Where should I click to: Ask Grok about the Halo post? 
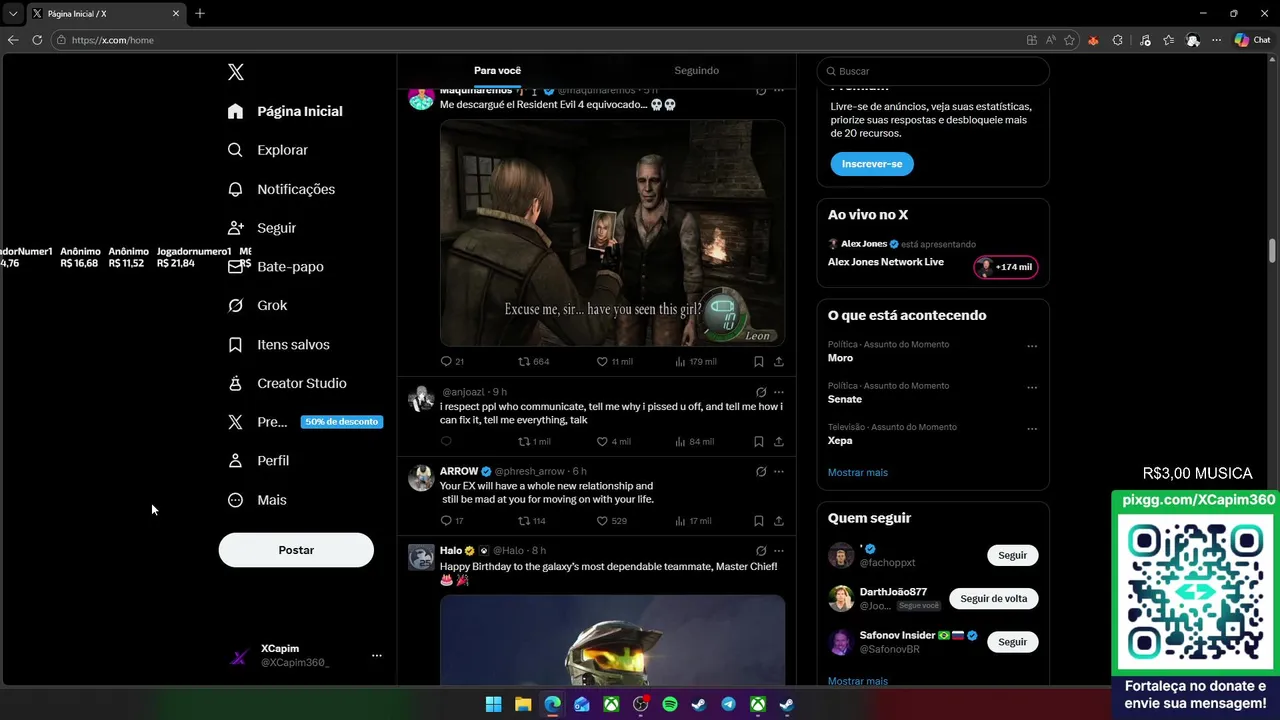(761, 551)
